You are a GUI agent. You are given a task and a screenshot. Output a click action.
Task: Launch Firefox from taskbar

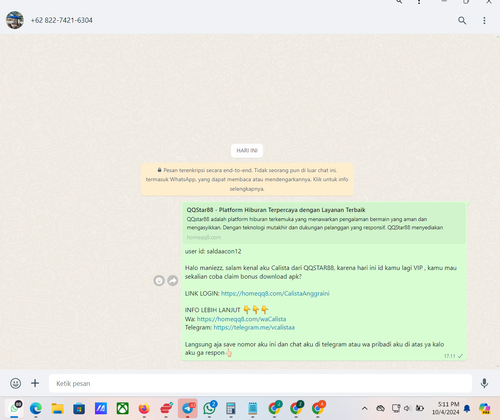[144, 408]
